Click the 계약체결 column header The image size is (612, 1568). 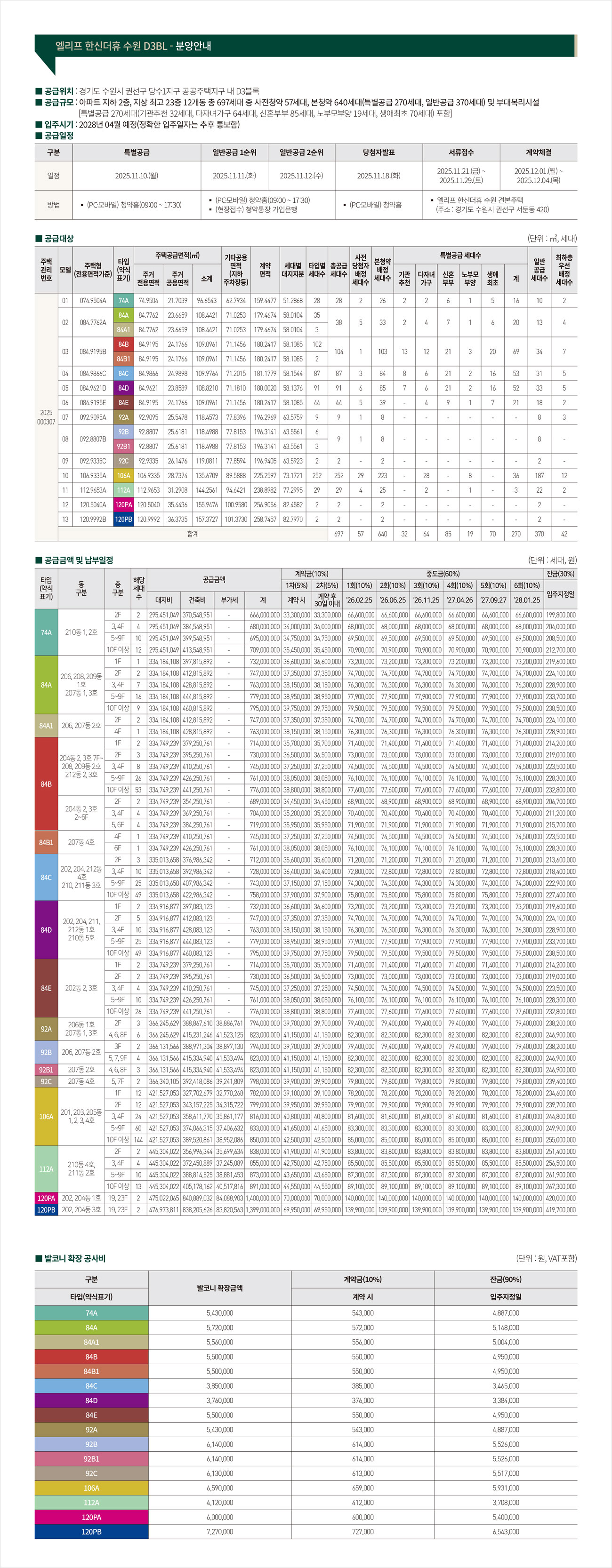[x=538, y=152]
